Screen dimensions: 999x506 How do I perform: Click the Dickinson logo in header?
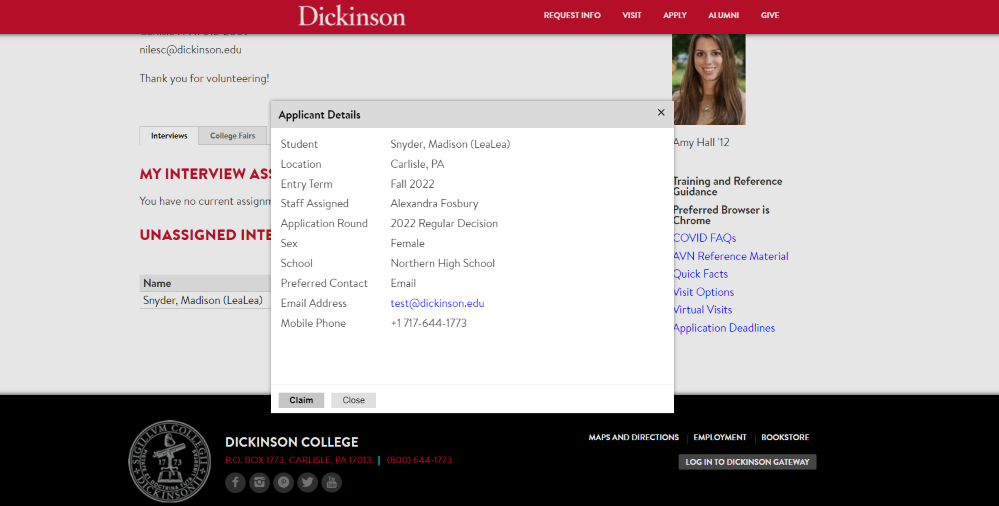352,16
